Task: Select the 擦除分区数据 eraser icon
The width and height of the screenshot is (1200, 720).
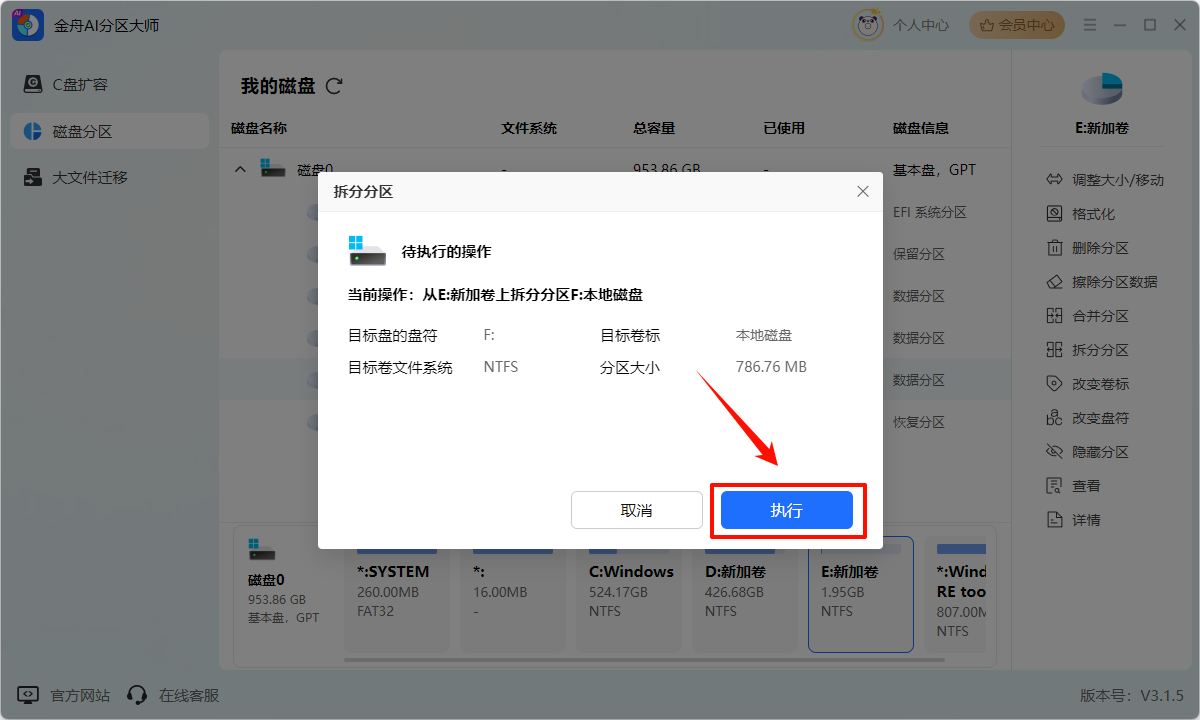Action: coord(1054,282)
